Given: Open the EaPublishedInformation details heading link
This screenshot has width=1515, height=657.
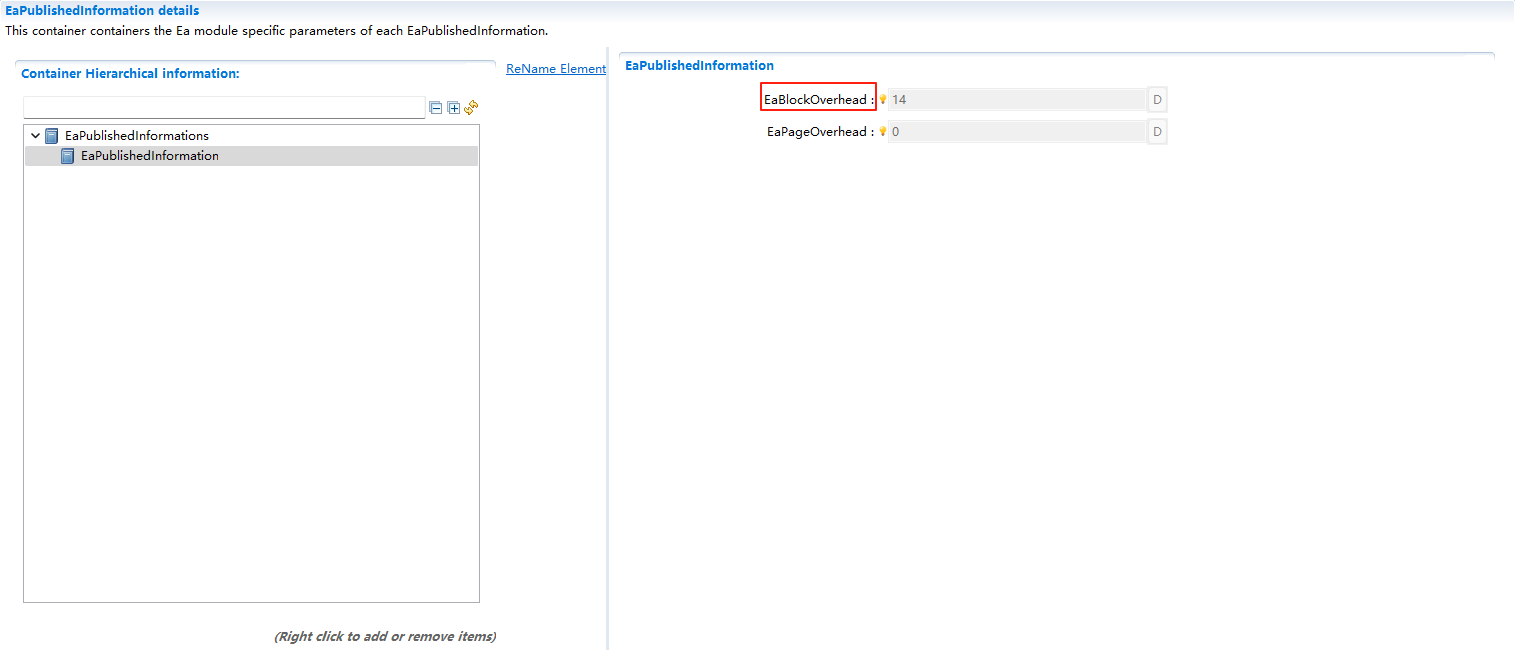Looking at the screenshot, I should [102, 10].
